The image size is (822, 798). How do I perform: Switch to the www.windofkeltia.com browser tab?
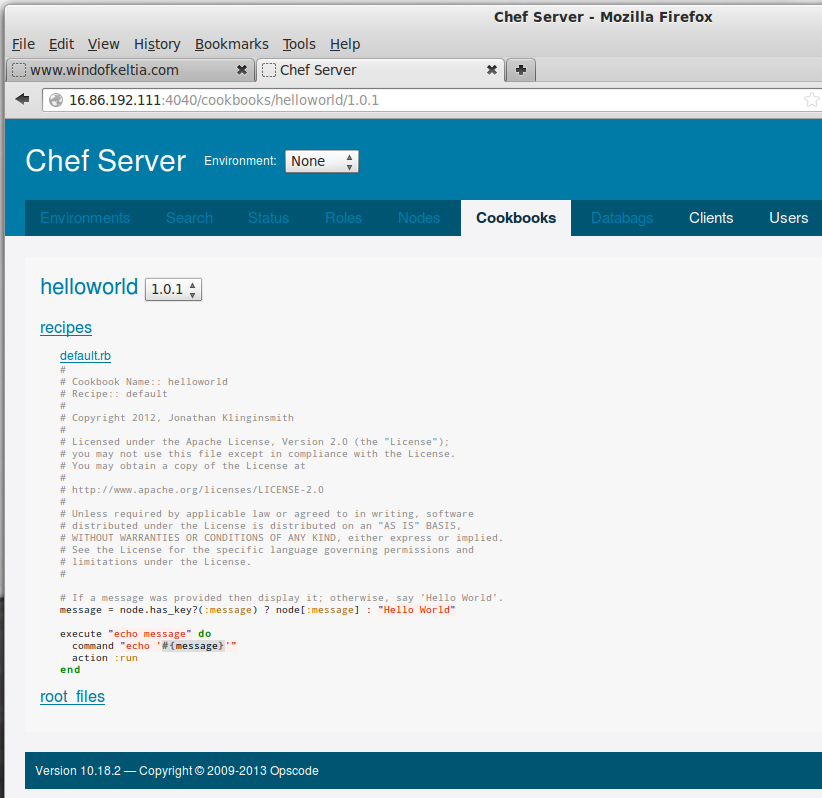coord(130,70)
